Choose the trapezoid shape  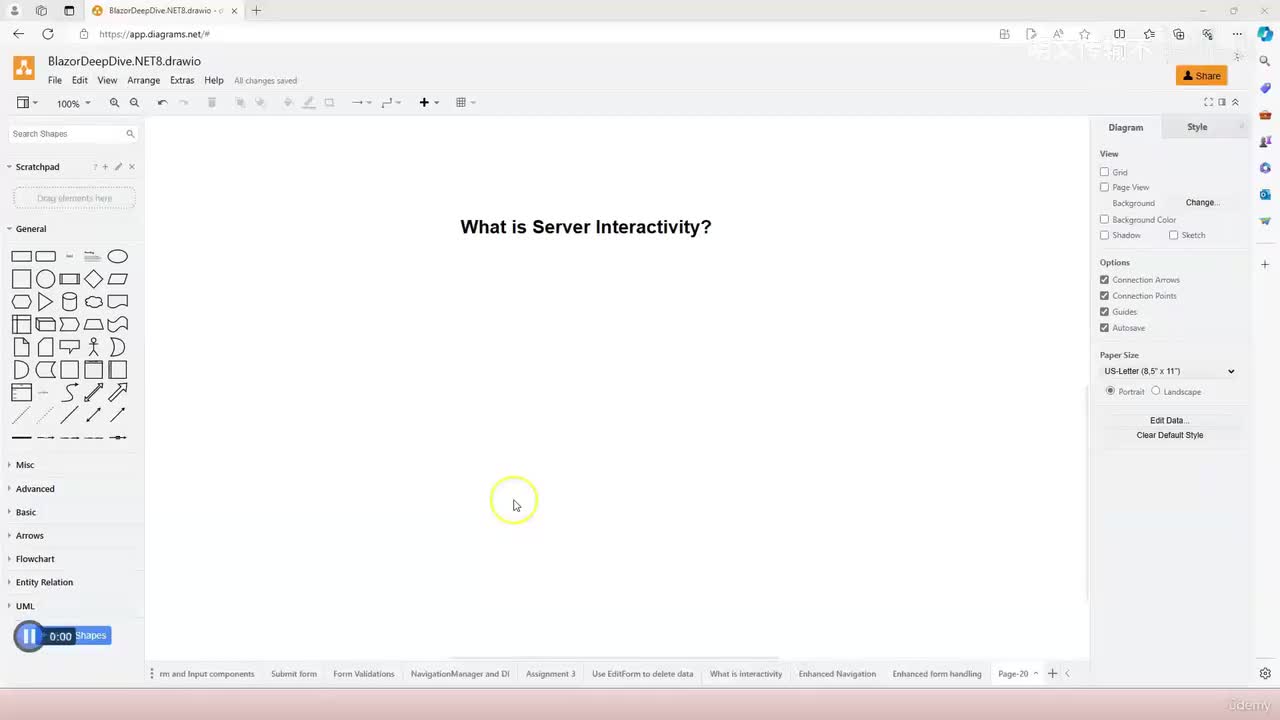tap(94, 324)
